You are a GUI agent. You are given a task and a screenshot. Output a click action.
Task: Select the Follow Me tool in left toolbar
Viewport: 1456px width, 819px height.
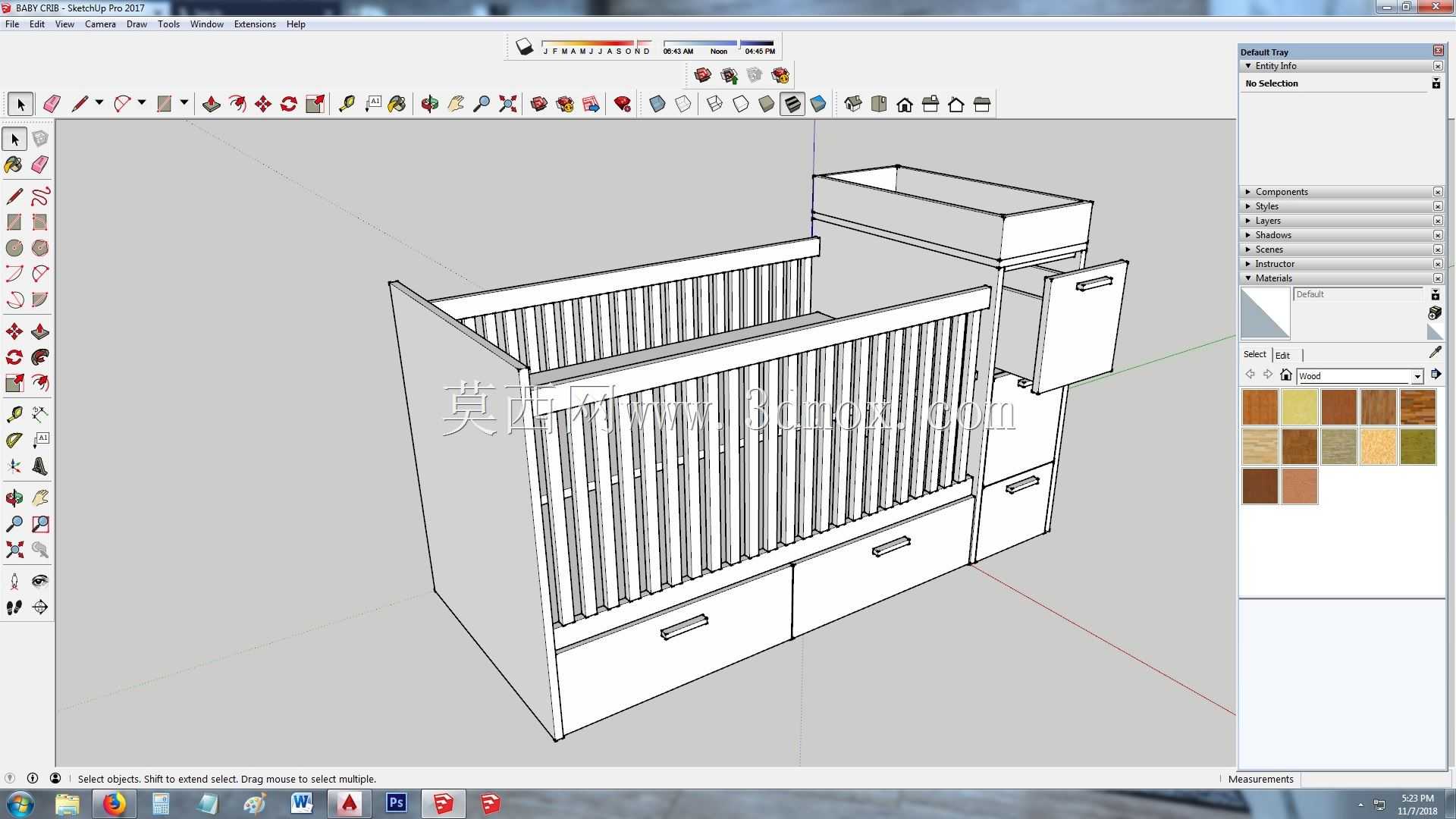pos(40,357)
